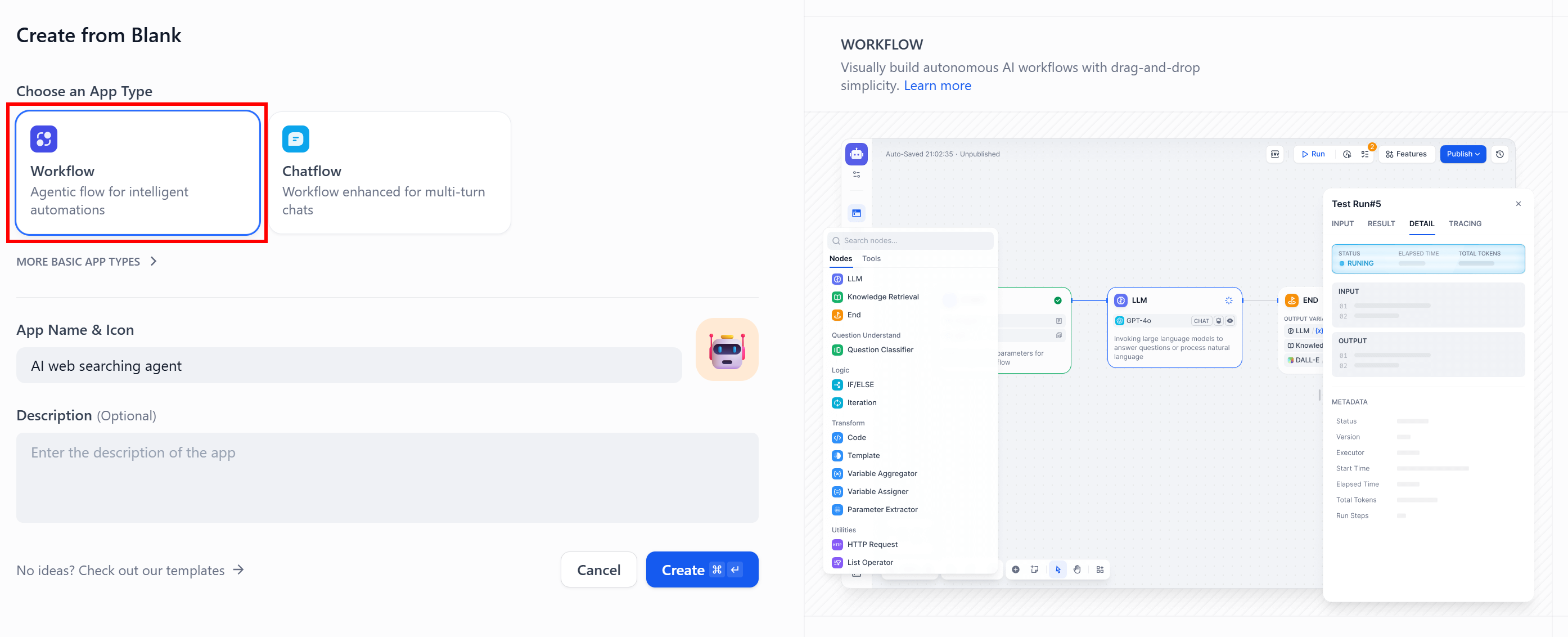Select the Chatflow app type card

390,172
